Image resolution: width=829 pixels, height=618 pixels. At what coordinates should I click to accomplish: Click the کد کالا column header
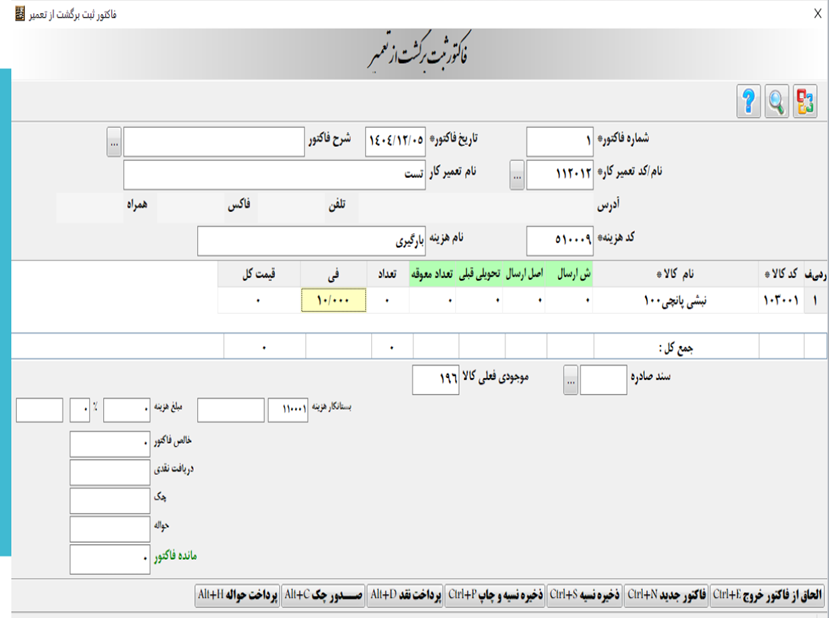pyautogui.click(x=781, y=274)
